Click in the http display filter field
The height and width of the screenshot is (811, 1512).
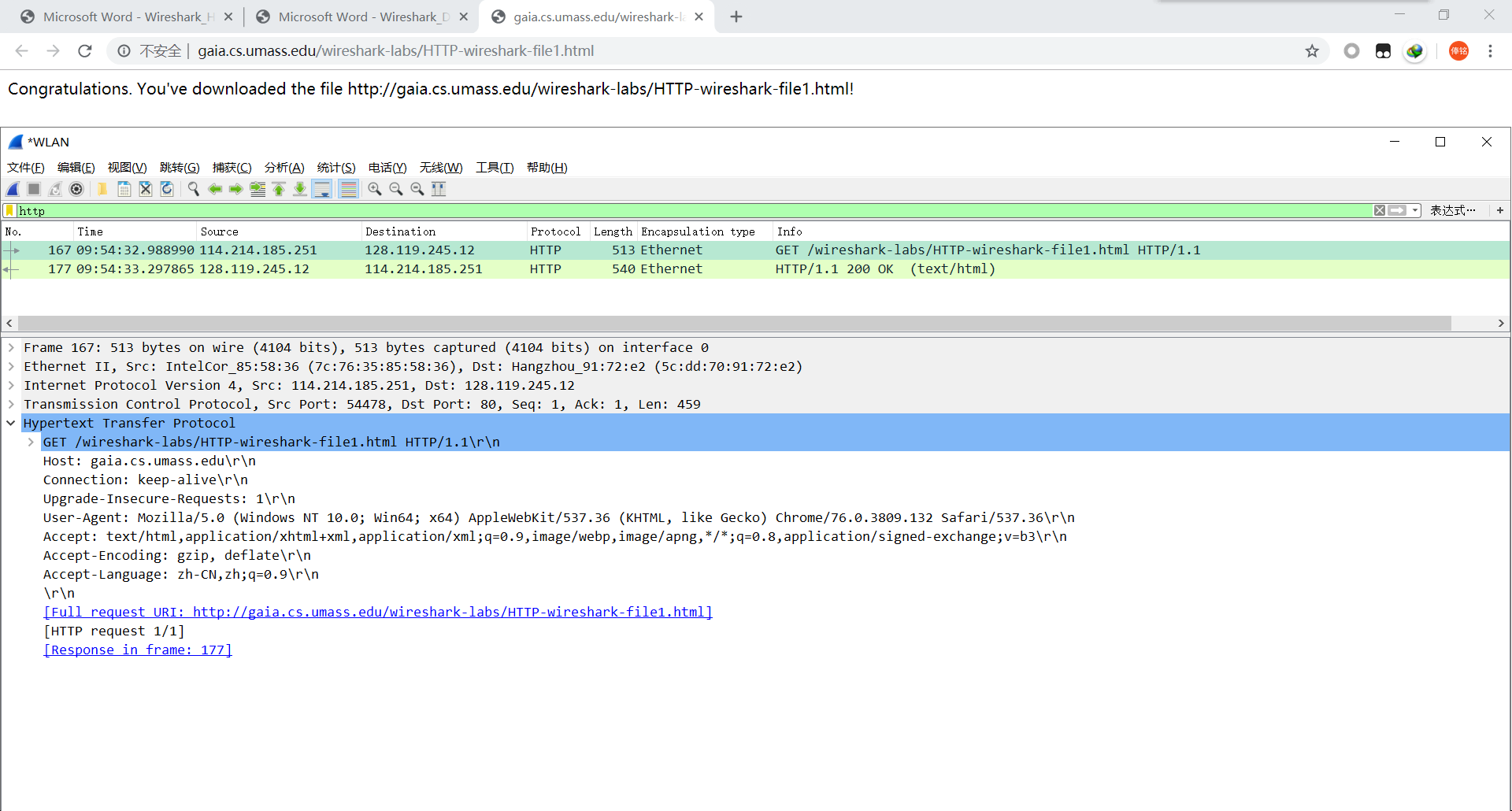coord(693,210)
